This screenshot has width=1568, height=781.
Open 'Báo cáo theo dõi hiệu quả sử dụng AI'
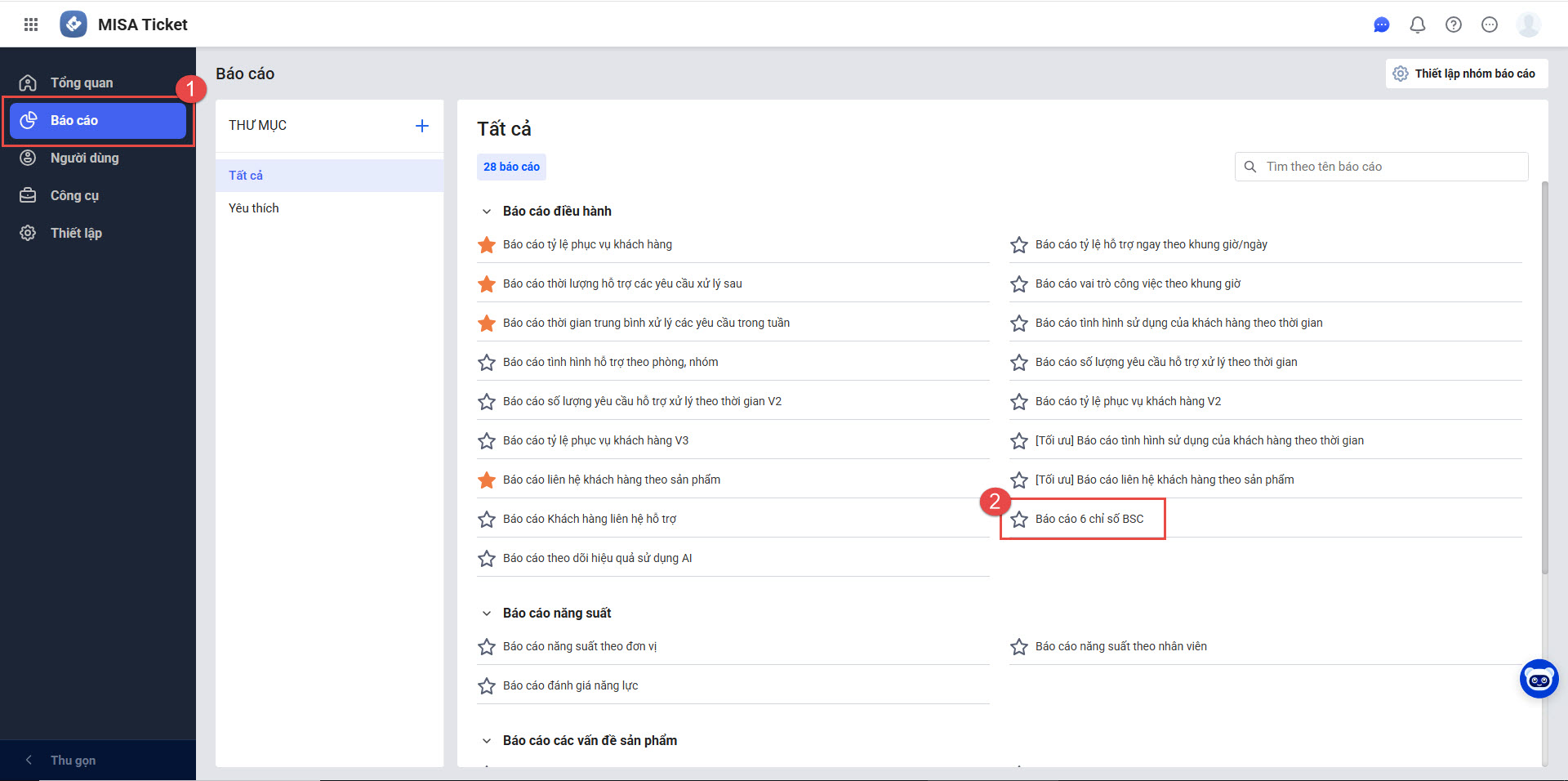click(x=597, y=558)
